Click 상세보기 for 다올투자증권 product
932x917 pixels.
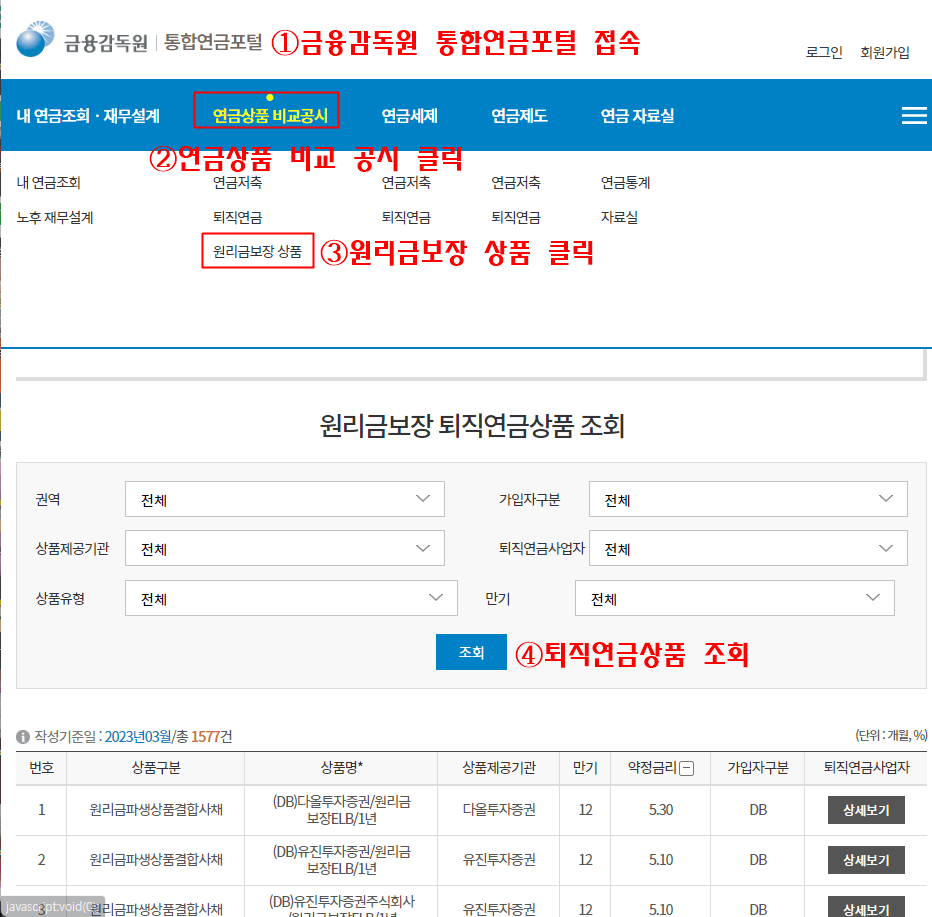click(x=866, y=810)
